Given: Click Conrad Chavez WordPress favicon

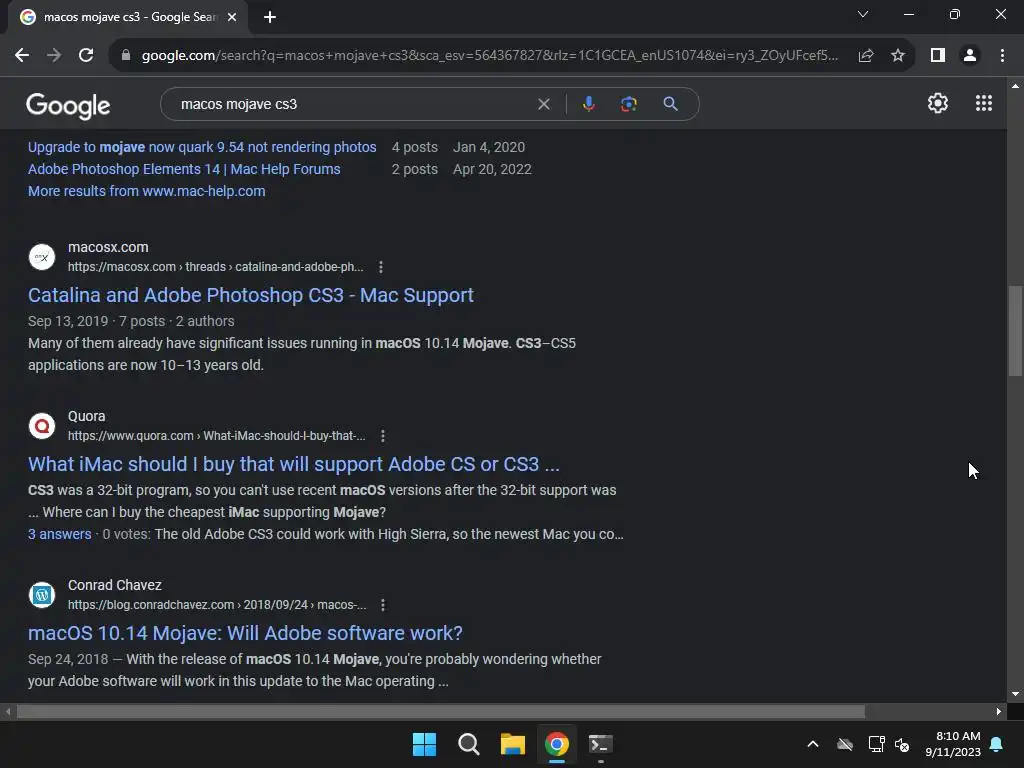Looking at the screenshot, I should [x=42, y=595].
